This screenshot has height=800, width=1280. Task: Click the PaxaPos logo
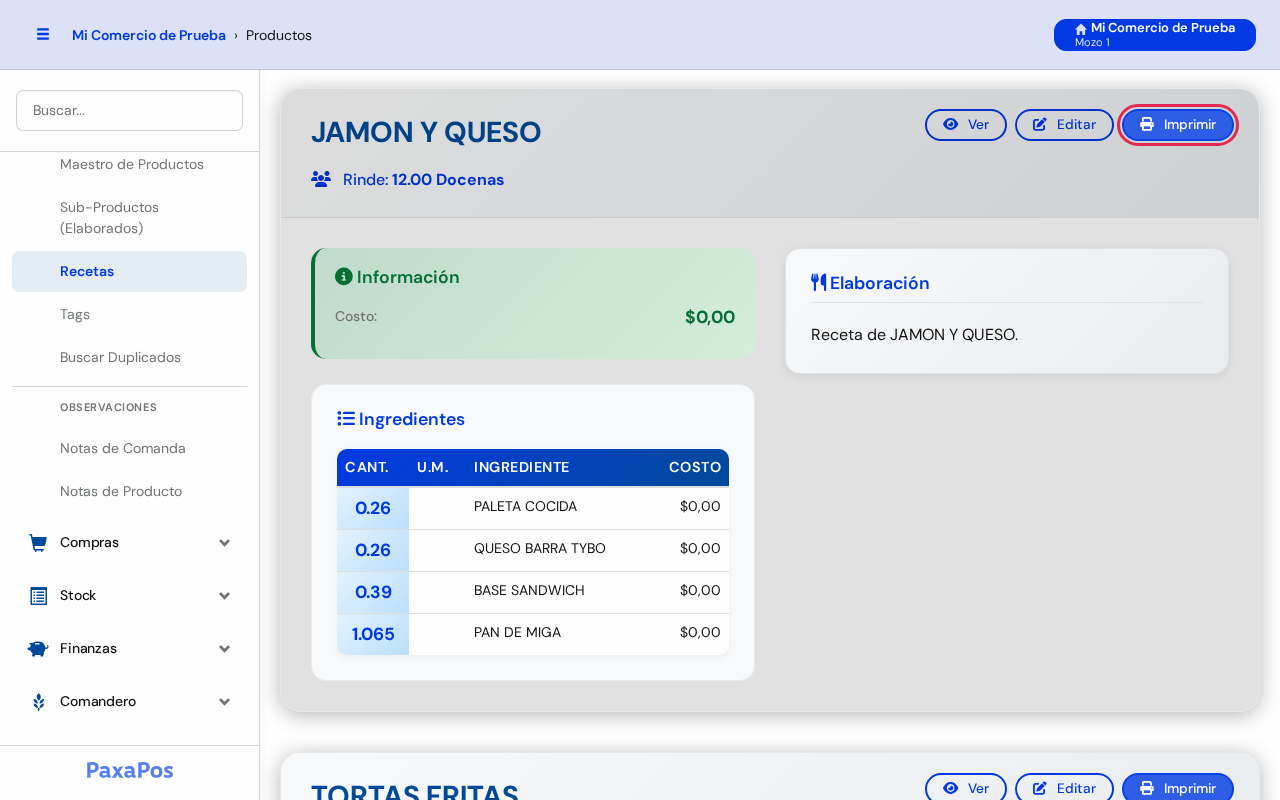[x=130, y=770]
